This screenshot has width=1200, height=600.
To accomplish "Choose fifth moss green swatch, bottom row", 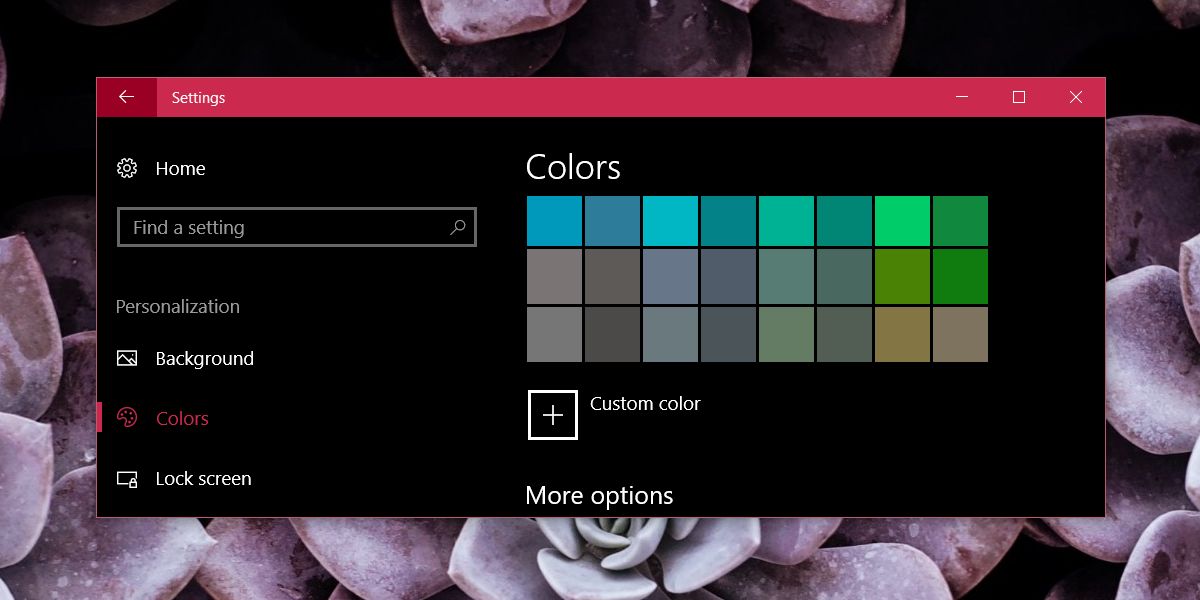I will click(x=786, y=334).
